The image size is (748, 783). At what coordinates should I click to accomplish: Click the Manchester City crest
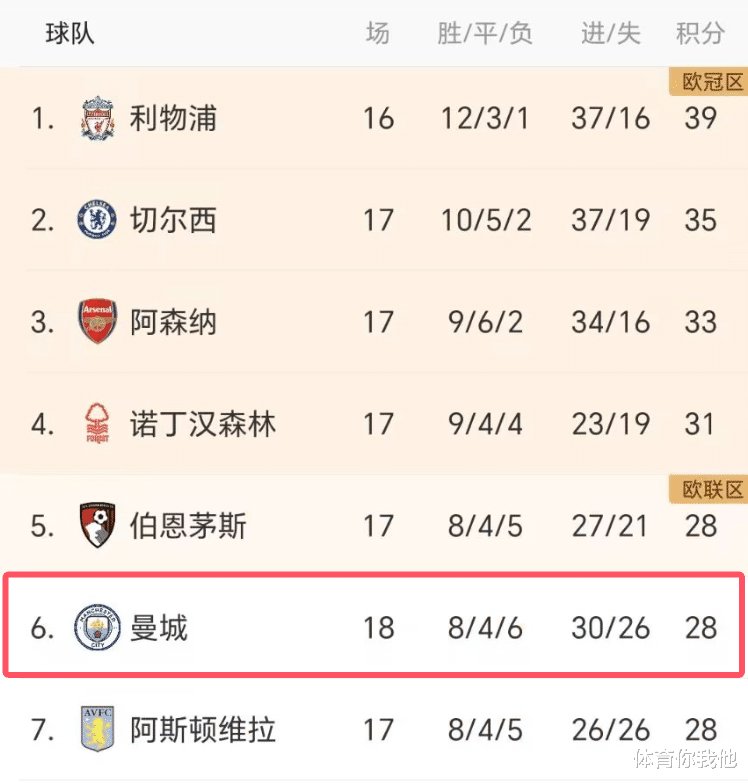click(x=97, y=627)
